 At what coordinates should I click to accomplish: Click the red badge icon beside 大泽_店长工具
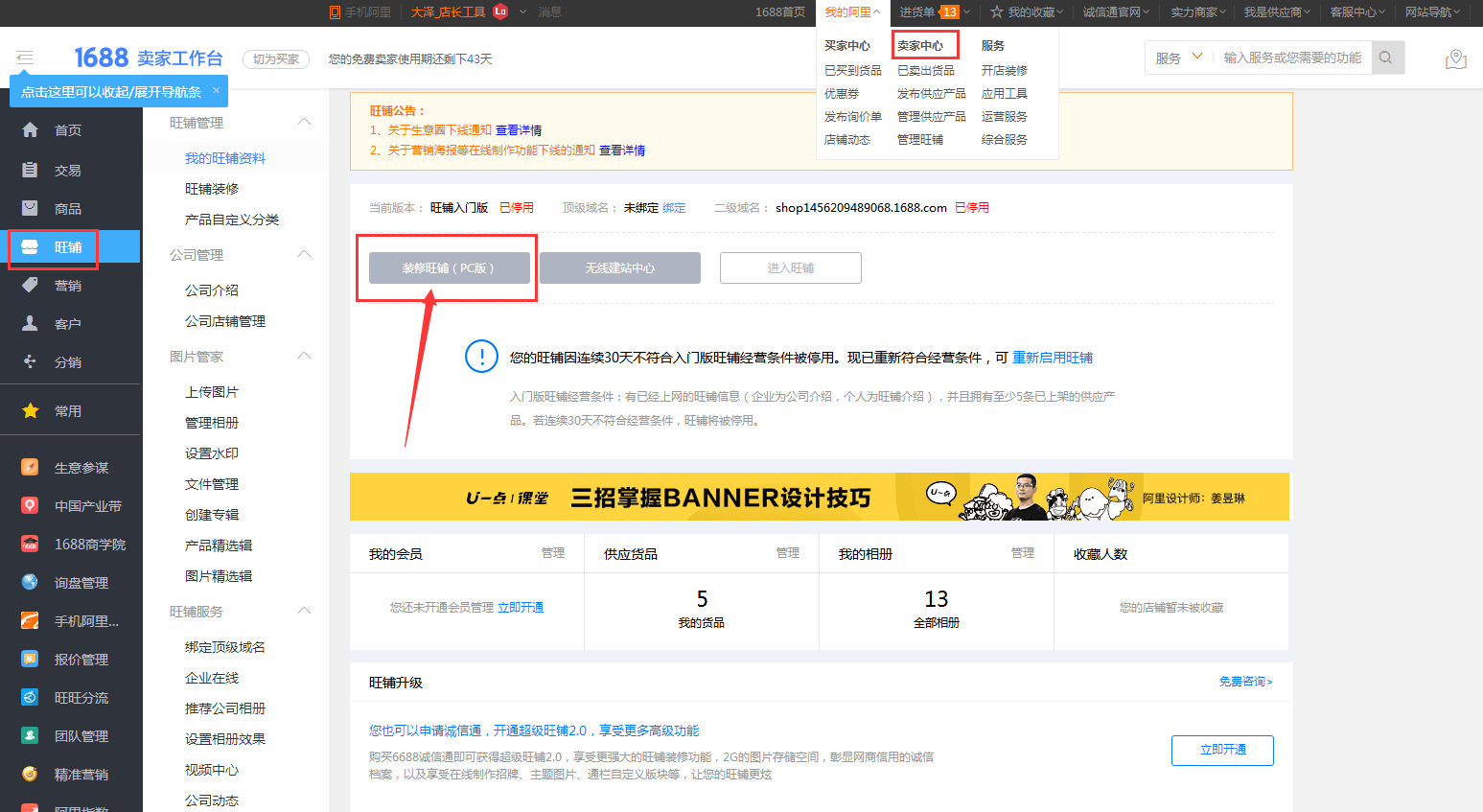[x=500, y=12]
